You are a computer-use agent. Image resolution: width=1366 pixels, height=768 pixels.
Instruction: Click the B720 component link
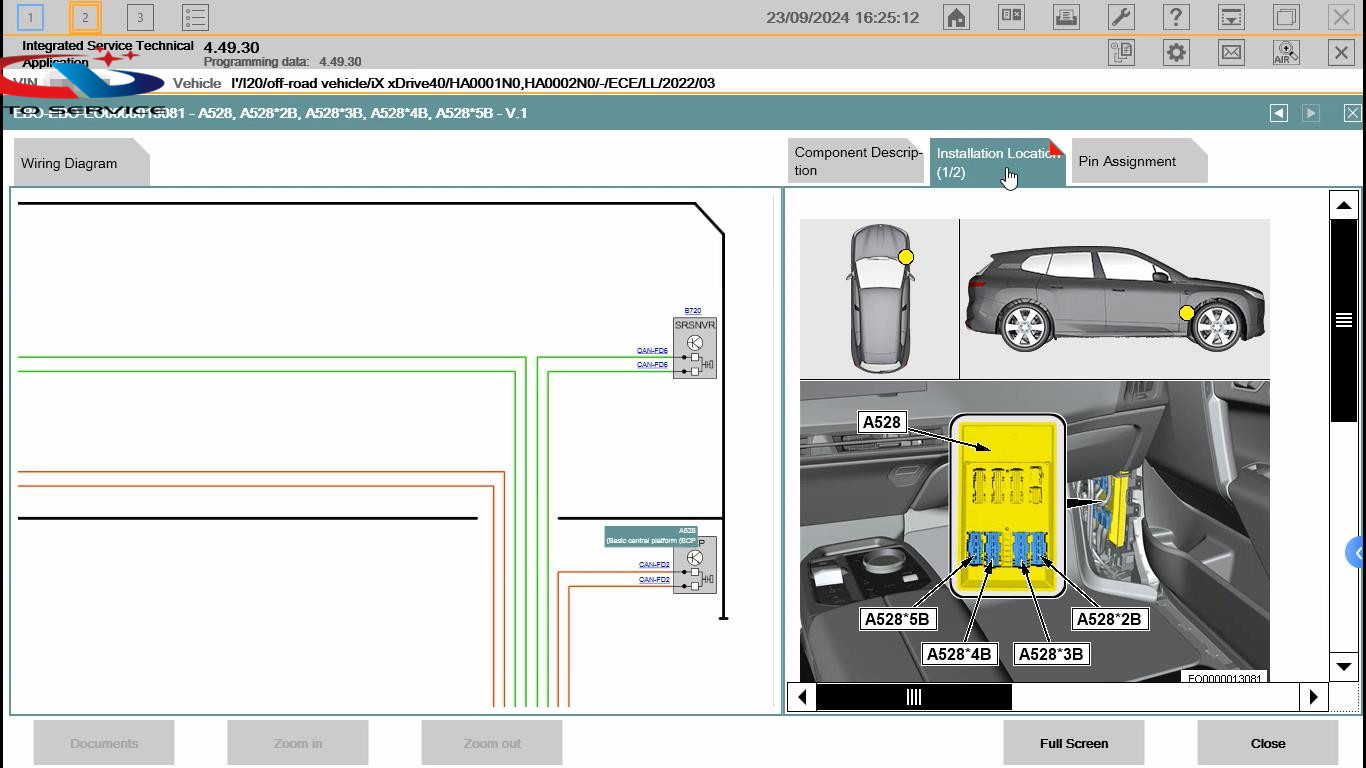click(692, 311)
